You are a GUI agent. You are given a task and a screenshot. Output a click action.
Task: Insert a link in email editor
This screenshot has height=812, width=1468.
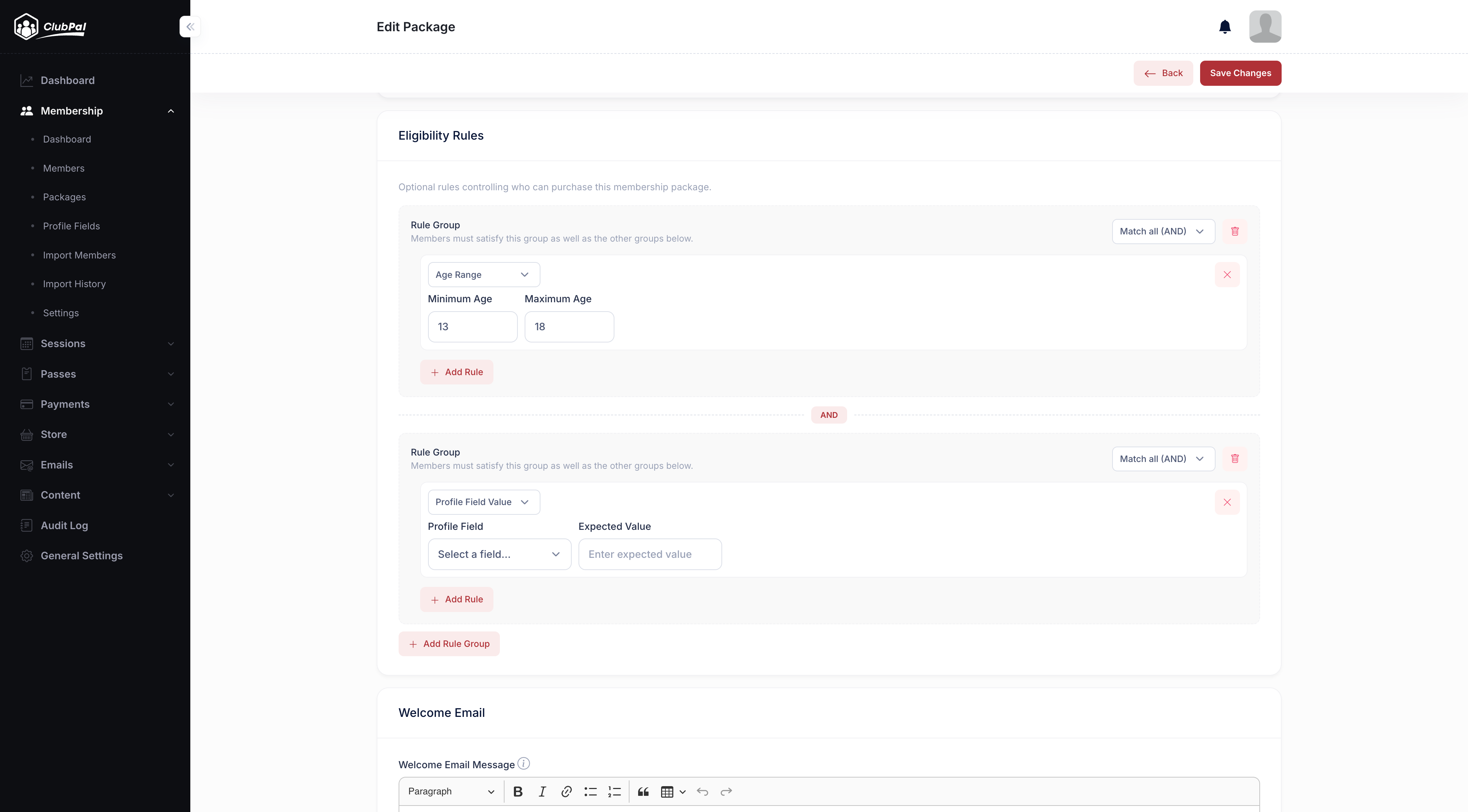[566, 792]
